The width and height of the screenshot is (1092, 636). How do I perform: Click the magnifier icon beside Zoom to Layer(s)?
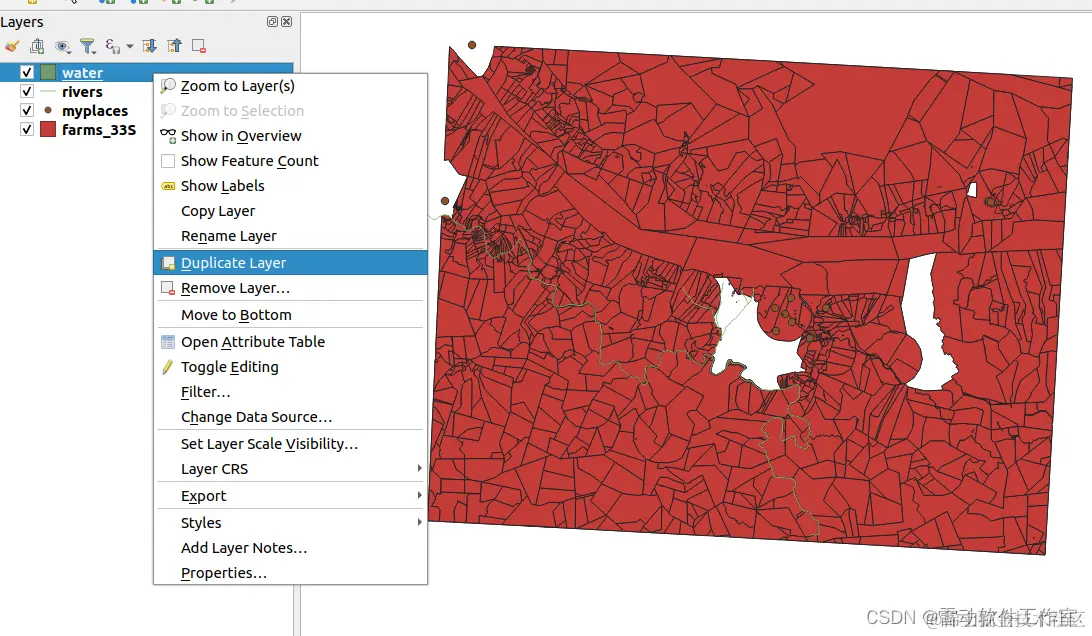pyautogui.click(x=168, y=86)
